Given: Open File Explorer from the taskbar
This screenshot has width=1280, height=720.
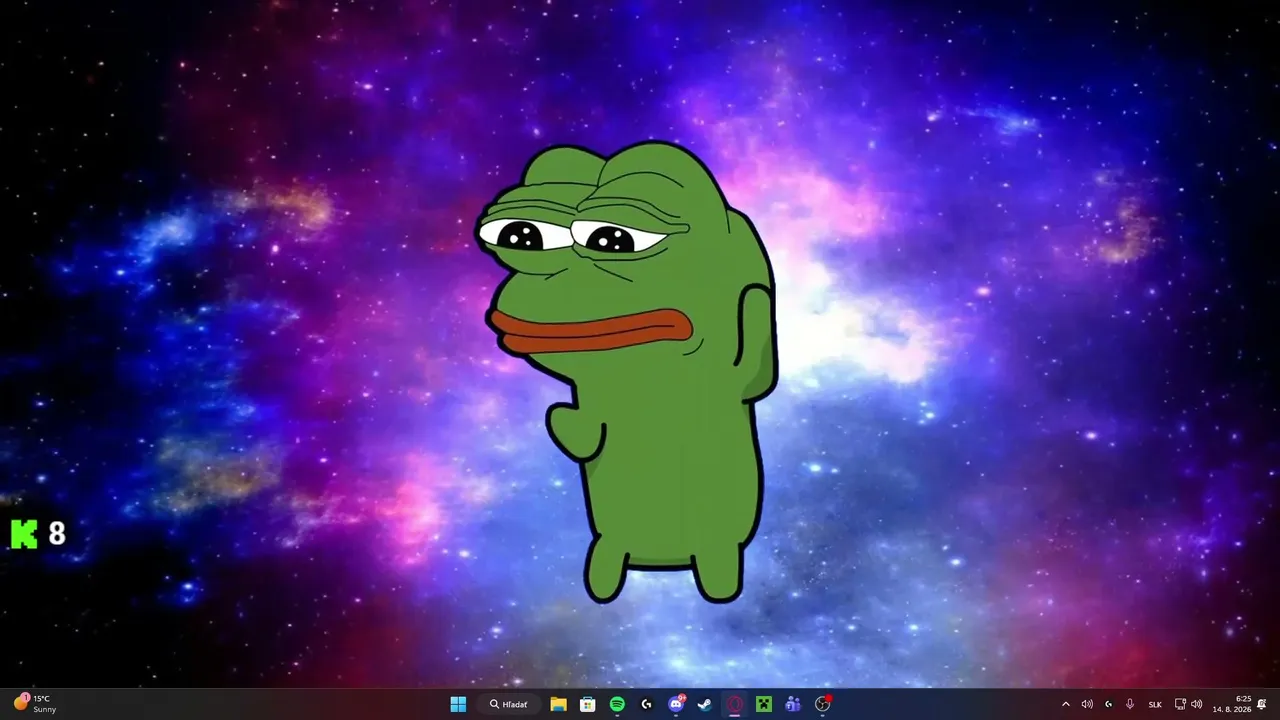Looking at the screenshot, I should point(558,704).
